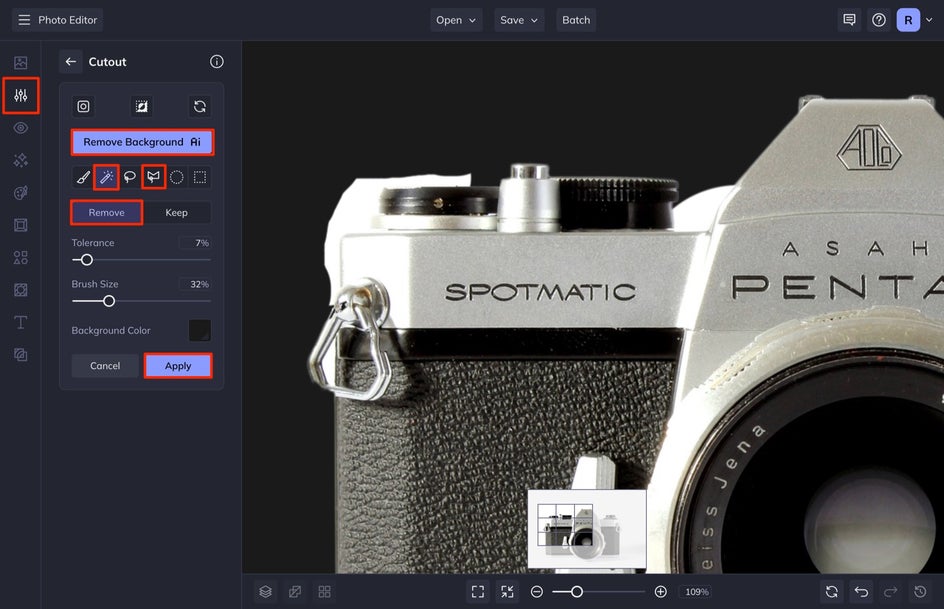Toggle the grid view icon
The image size is (944, 609).
[x=324, y=592]
